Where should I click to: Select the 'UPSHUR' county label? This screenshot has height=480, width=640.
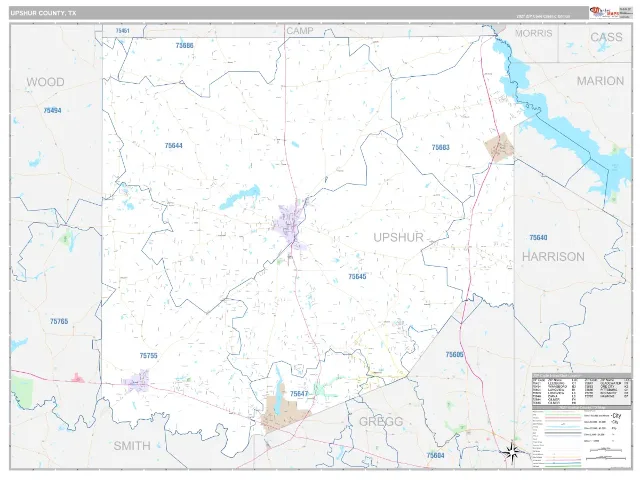coord(398,237)
